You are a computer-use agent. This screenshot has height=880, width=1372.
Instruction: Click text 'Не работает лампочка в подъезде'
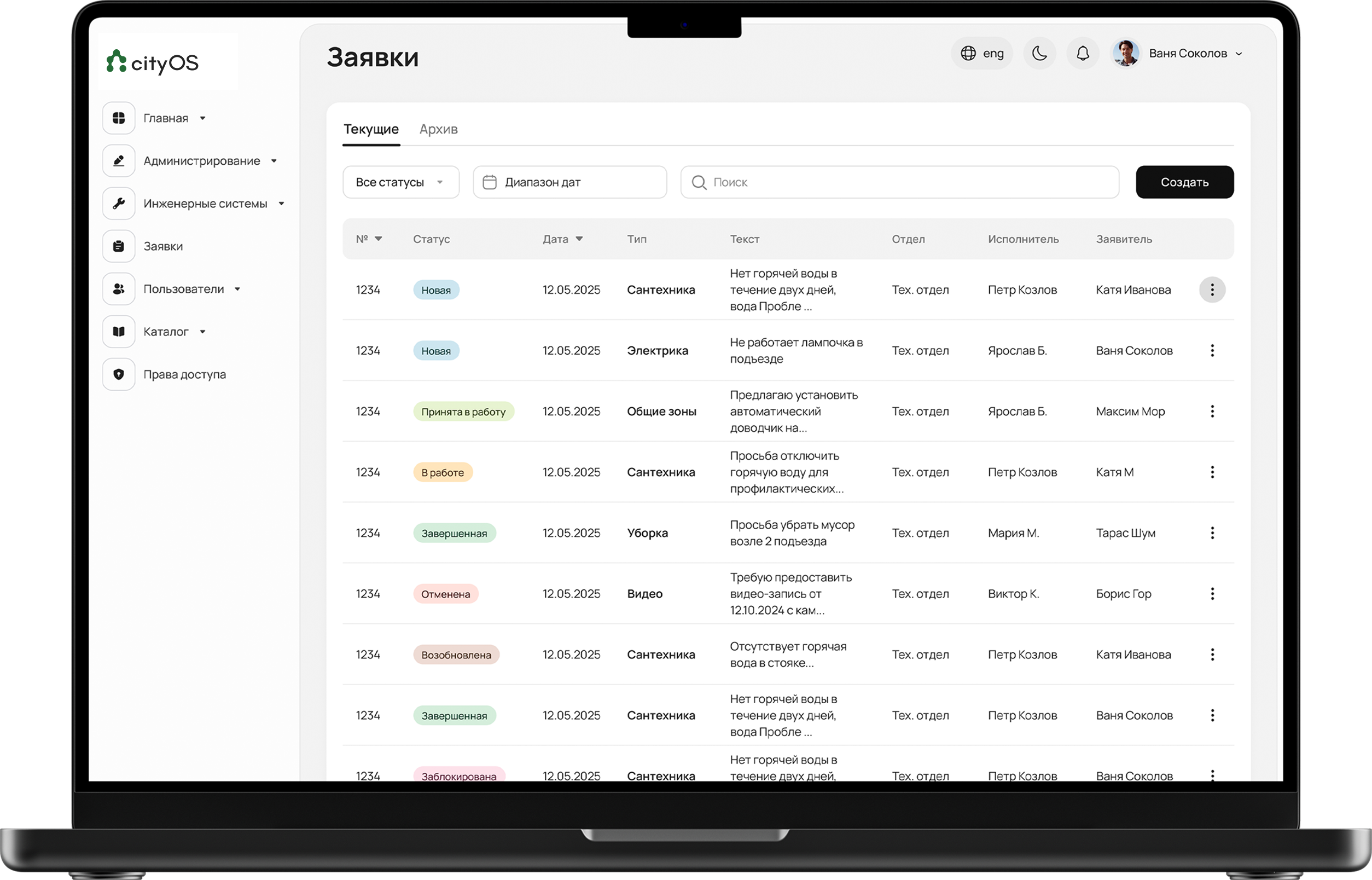(797, 351)
